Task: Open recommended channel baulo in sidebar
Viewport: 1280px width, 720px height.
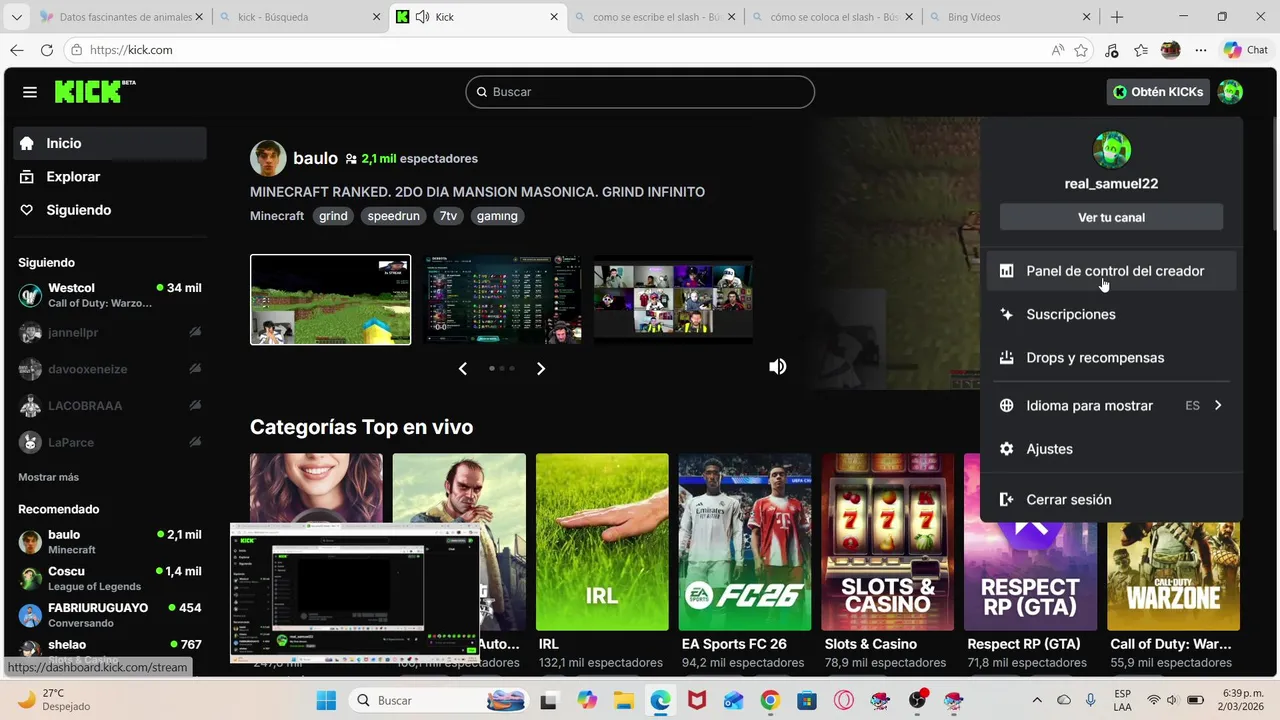Action: (x=110, y=542)
